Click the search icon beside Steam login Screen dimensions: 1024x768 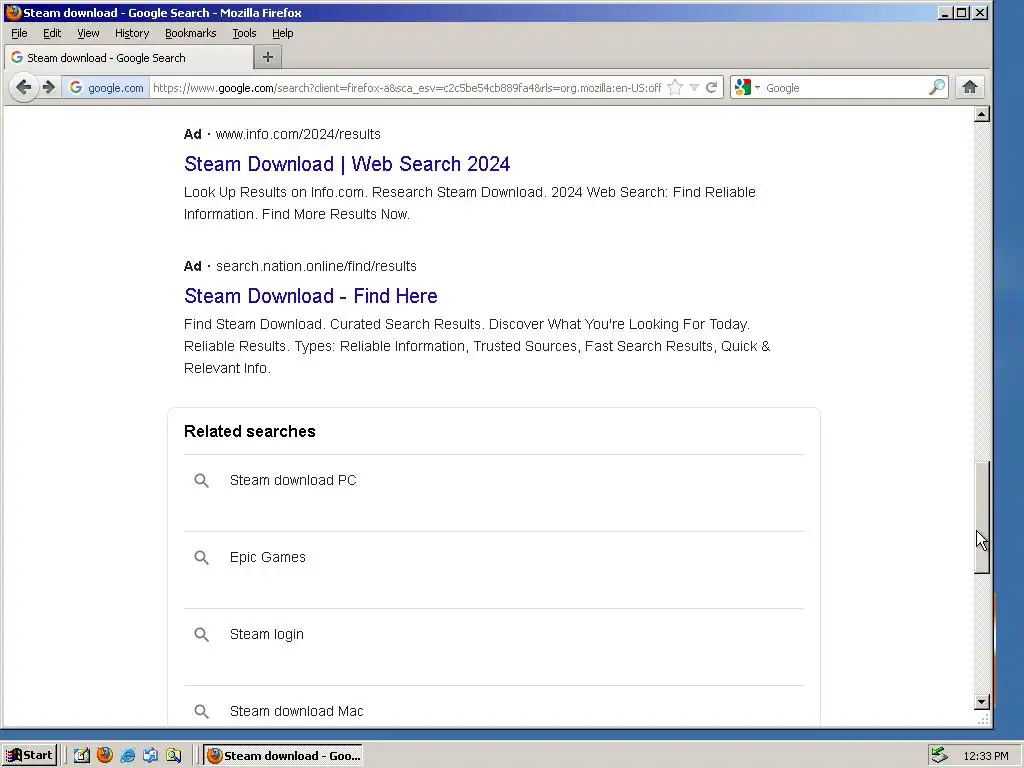[201, 635]
